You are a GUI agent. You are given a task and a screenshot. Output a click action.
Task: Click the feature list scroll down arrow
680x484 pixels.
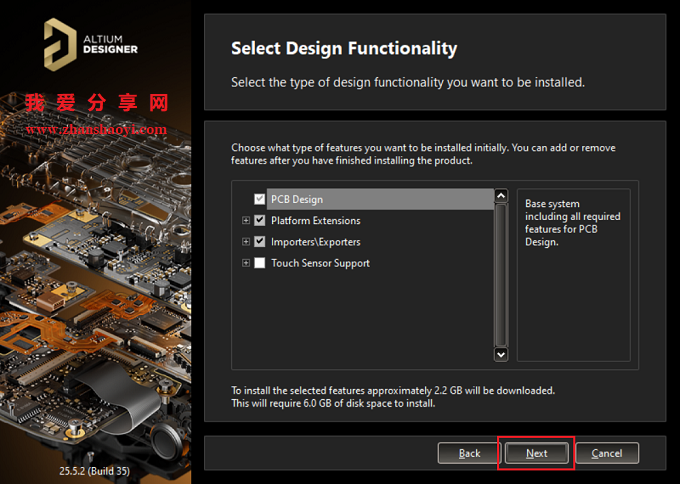tap(501, 354)
